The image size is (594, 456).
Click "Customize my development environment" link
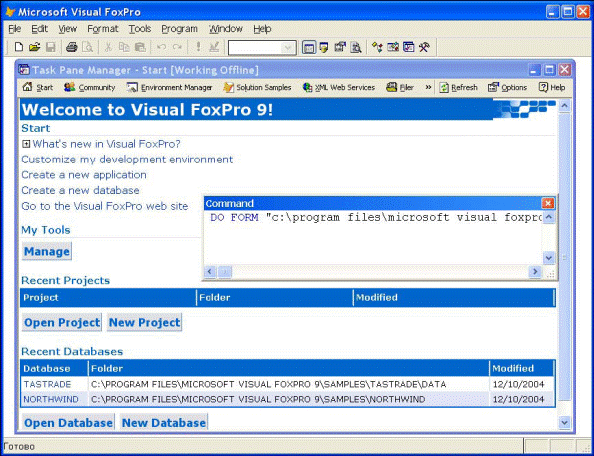coord(127,159)
